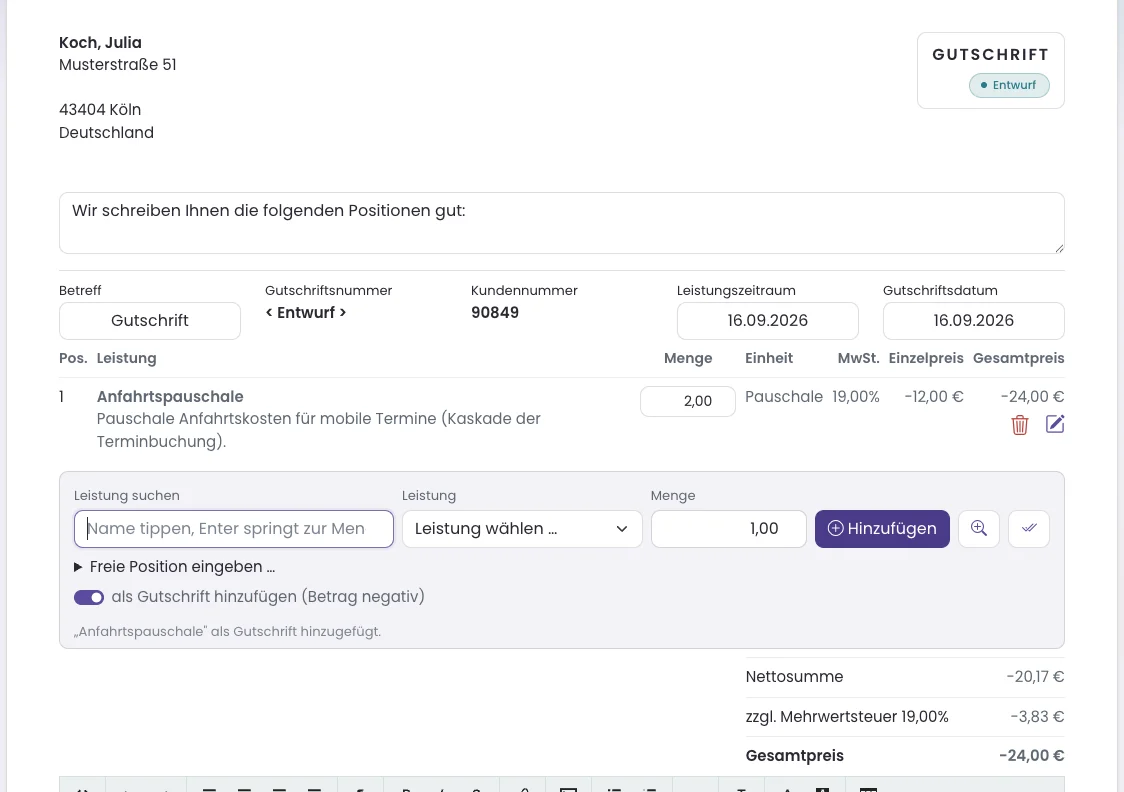Click the Menge field showing 1,00

[728, 529]
